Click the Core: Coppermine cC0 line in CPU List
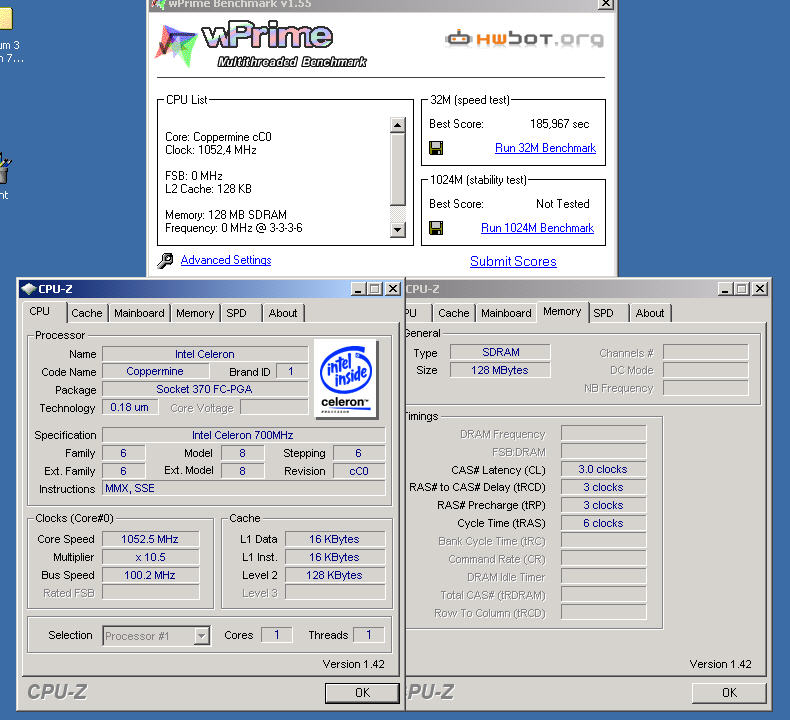 (218, 137)
